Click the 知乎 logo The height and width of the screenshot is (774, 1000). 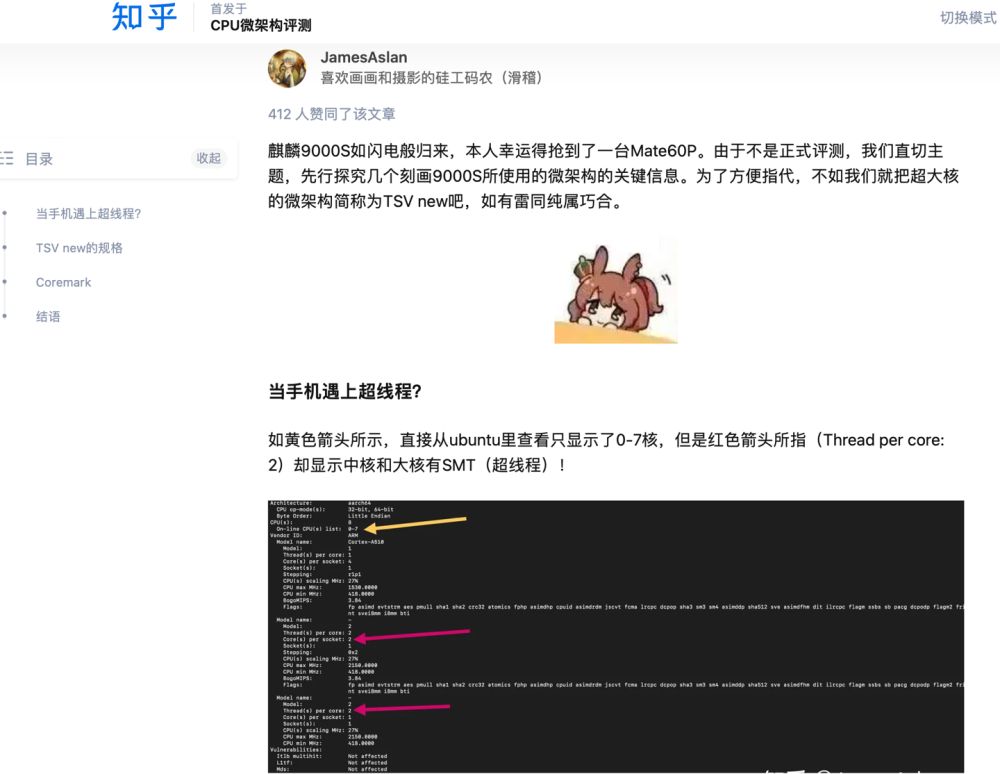click(x=144, y=18)
